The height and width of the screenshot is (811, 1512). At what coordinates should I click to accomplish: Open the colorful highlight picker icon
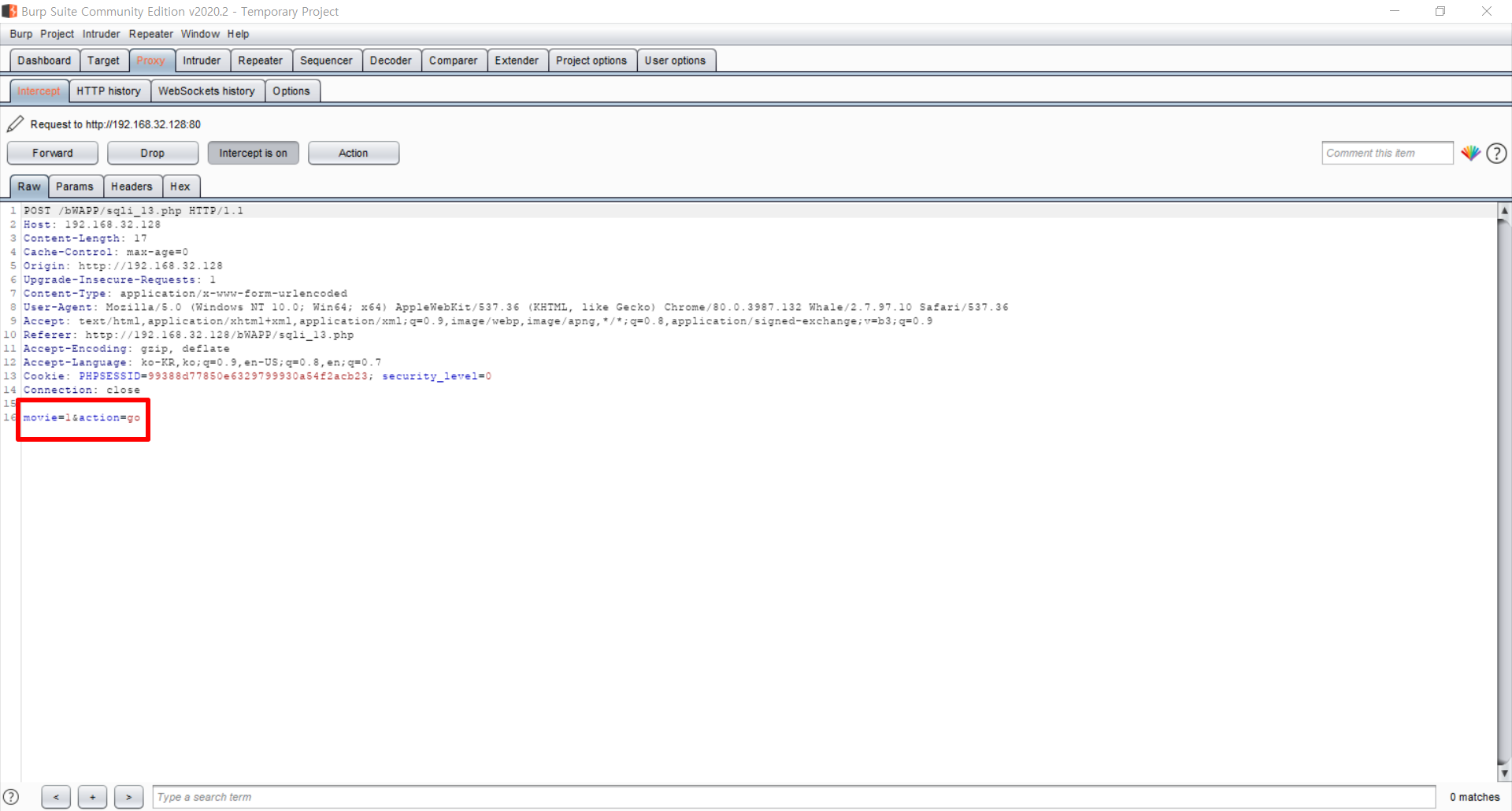pos(1470,153)
